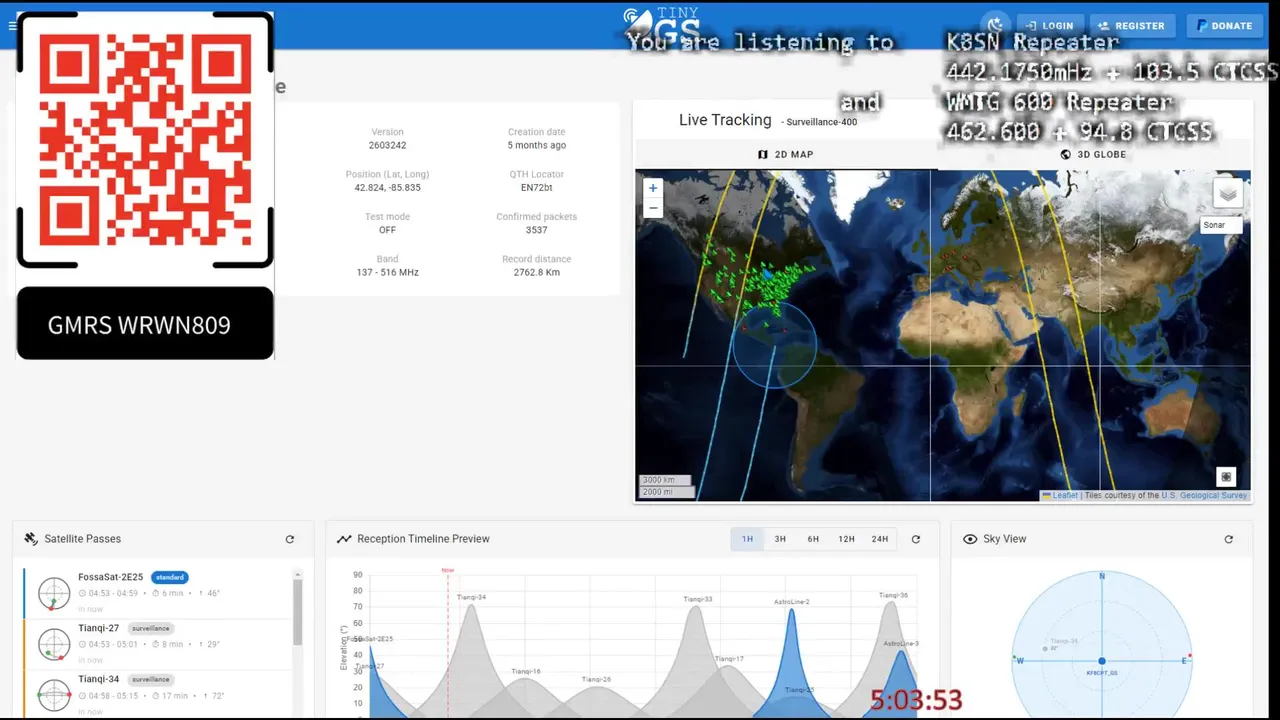Refresh the Satellite Passes list

tap(290, 539)
